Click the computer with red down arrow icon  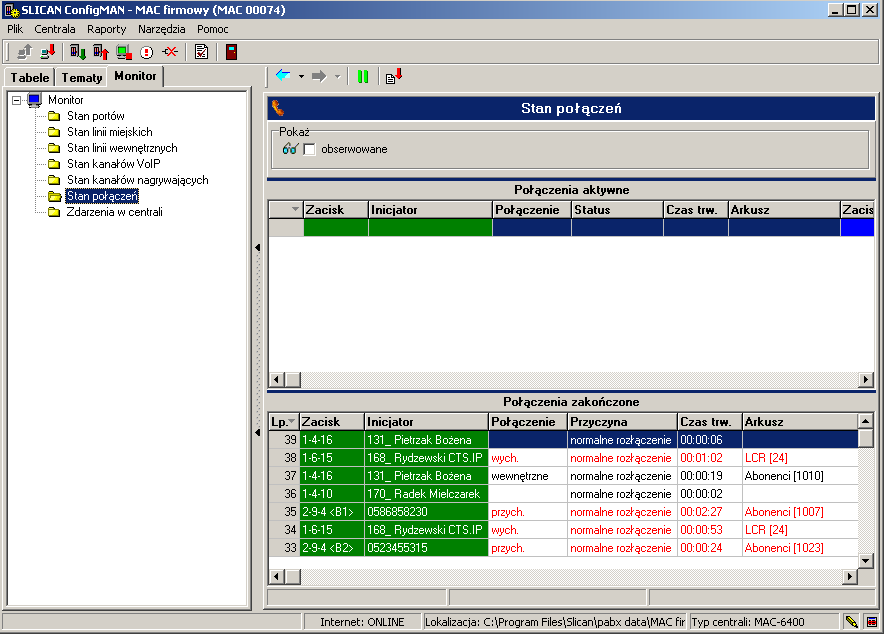[48, 52]
